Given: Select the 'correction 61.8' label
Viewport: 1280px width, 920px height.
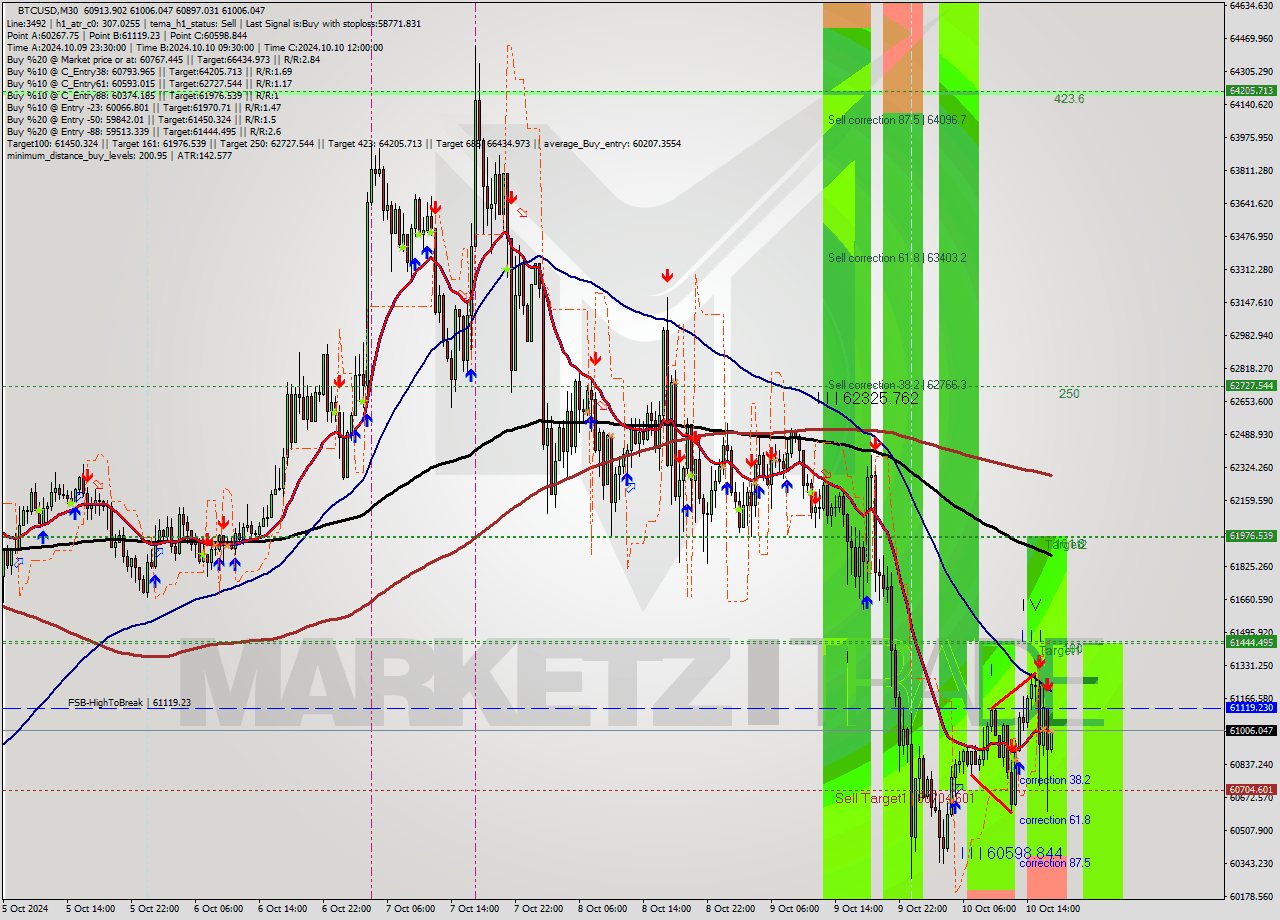Looking at the screenshot, I should pyautogui.click(x=1054, y=820).
